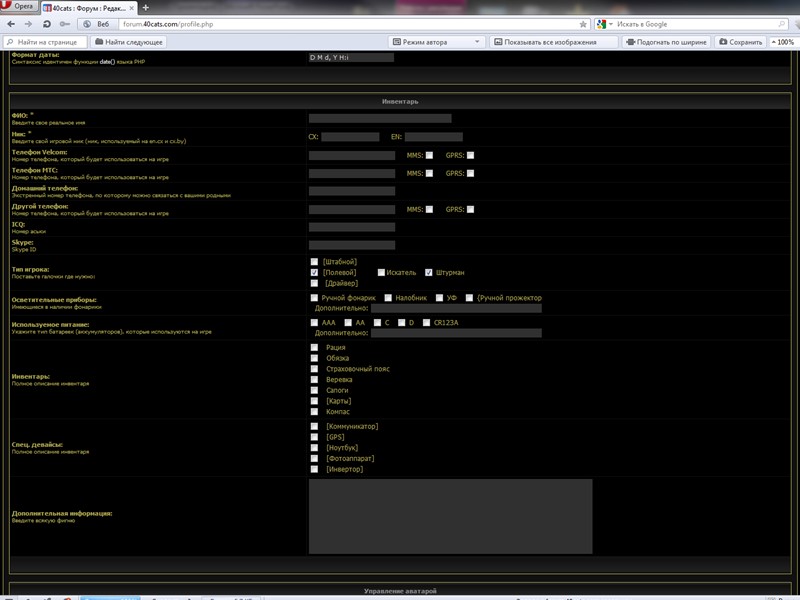Go forward with the browser forward arrow
The image size is (800, 600).
28,24
